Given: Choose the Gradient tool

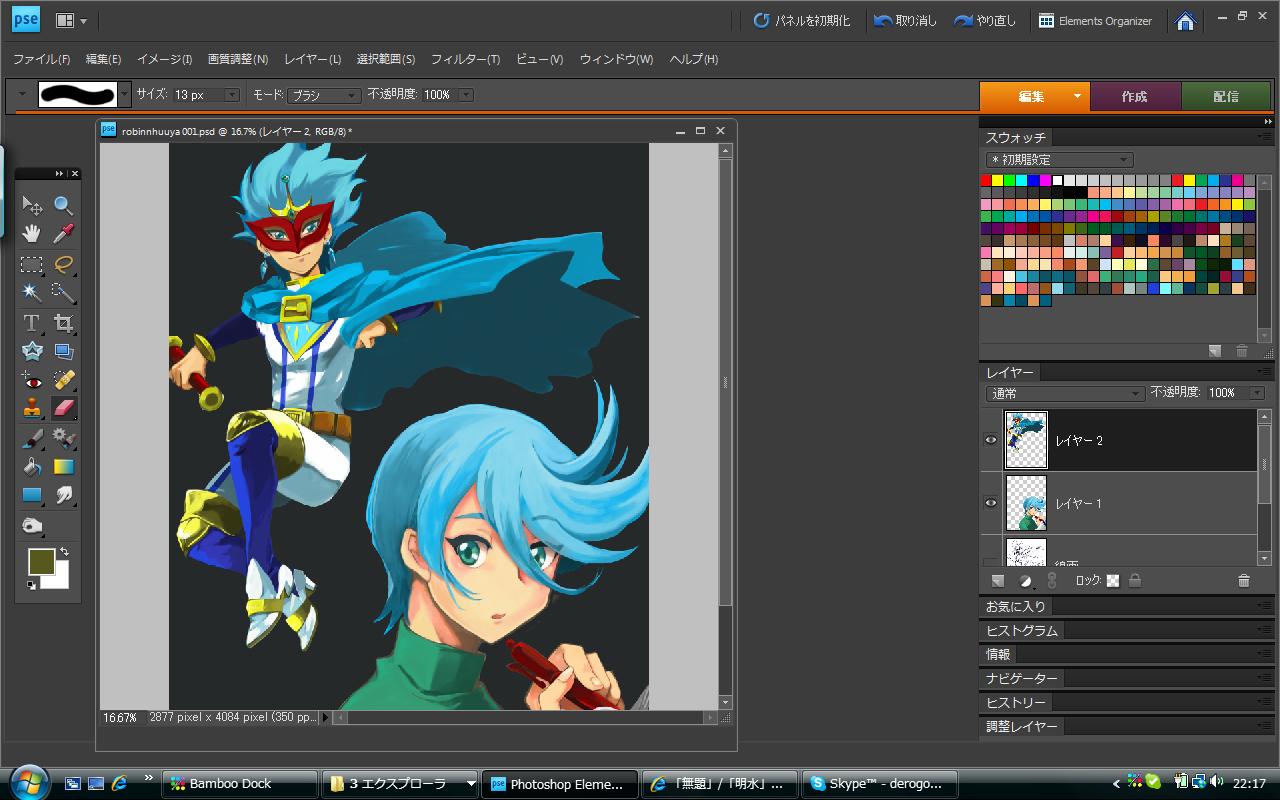Looking at the screenshot, I should (63, 467).
